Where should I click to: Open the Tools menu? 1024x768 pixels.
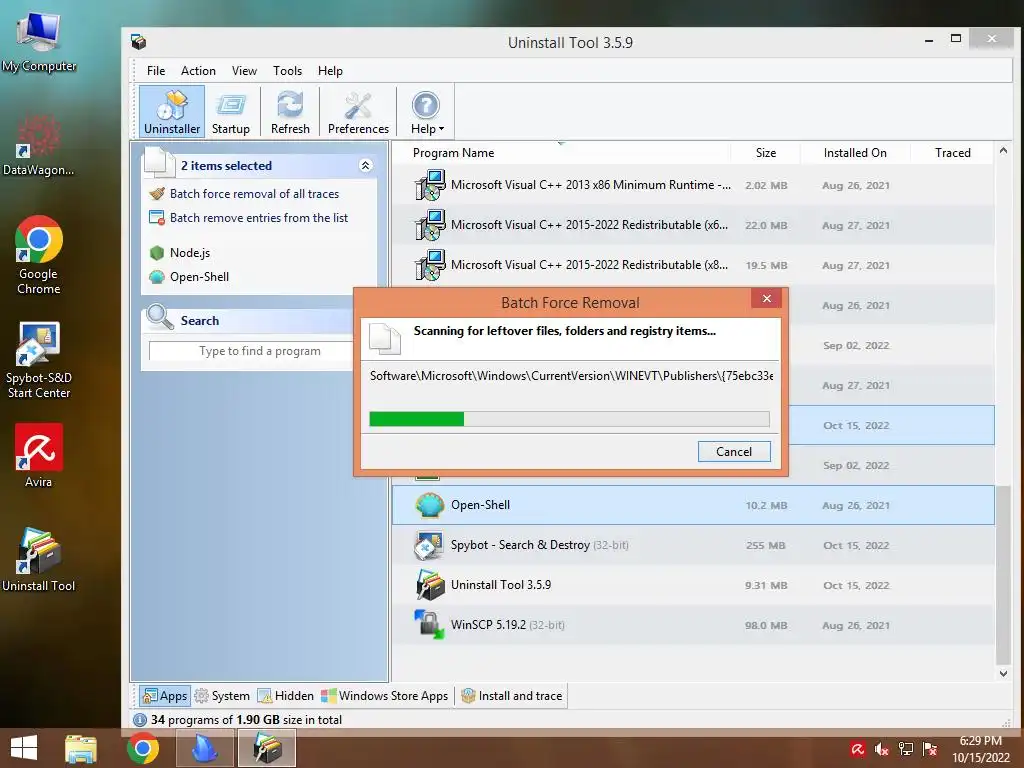coord(287,71)
